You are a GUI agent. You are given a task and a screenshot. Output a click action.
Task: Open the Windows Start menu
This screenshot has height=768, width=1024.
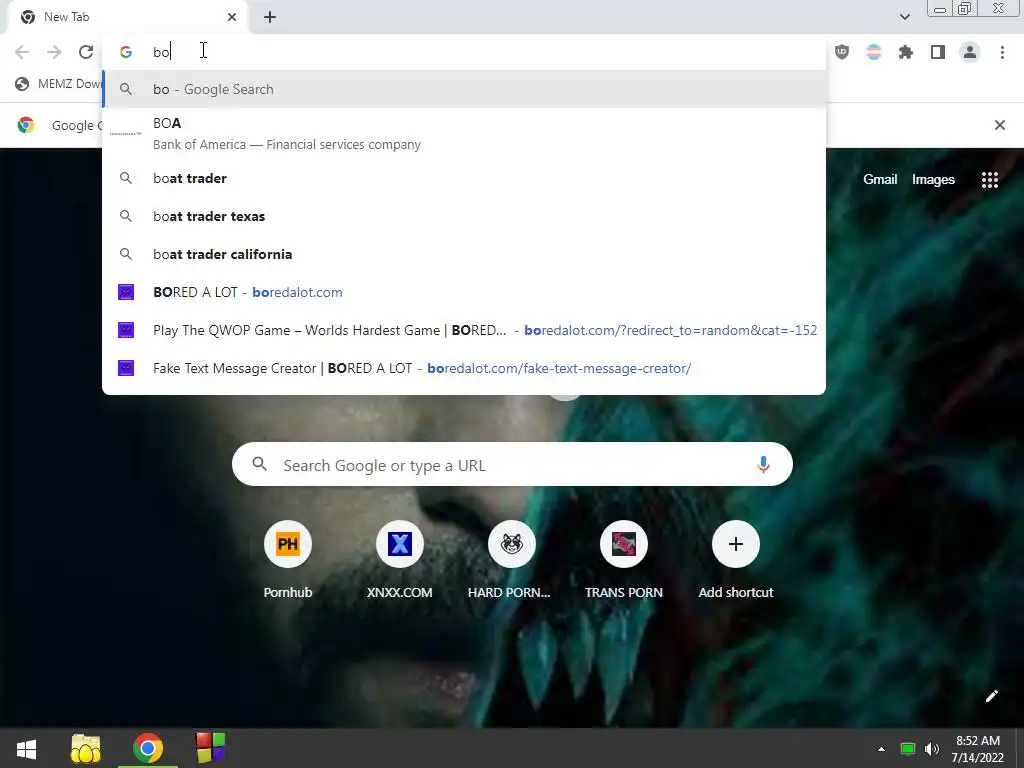(26, 749)
